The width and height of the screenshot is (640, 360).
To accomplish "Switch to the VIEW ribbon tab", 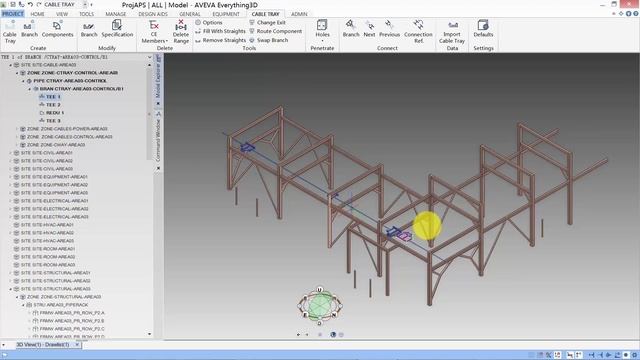I will [62, 14].
